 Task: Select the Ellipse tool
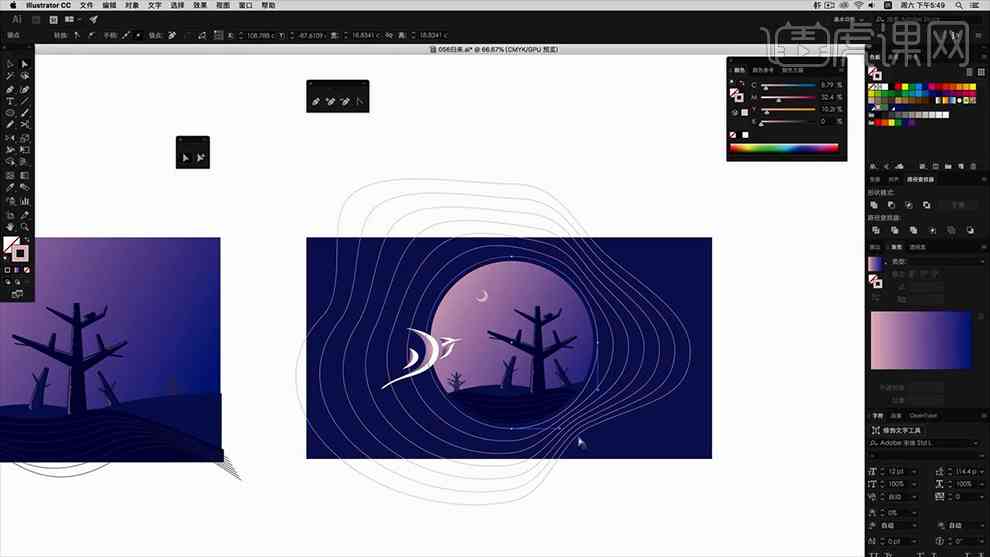(10, 113)
